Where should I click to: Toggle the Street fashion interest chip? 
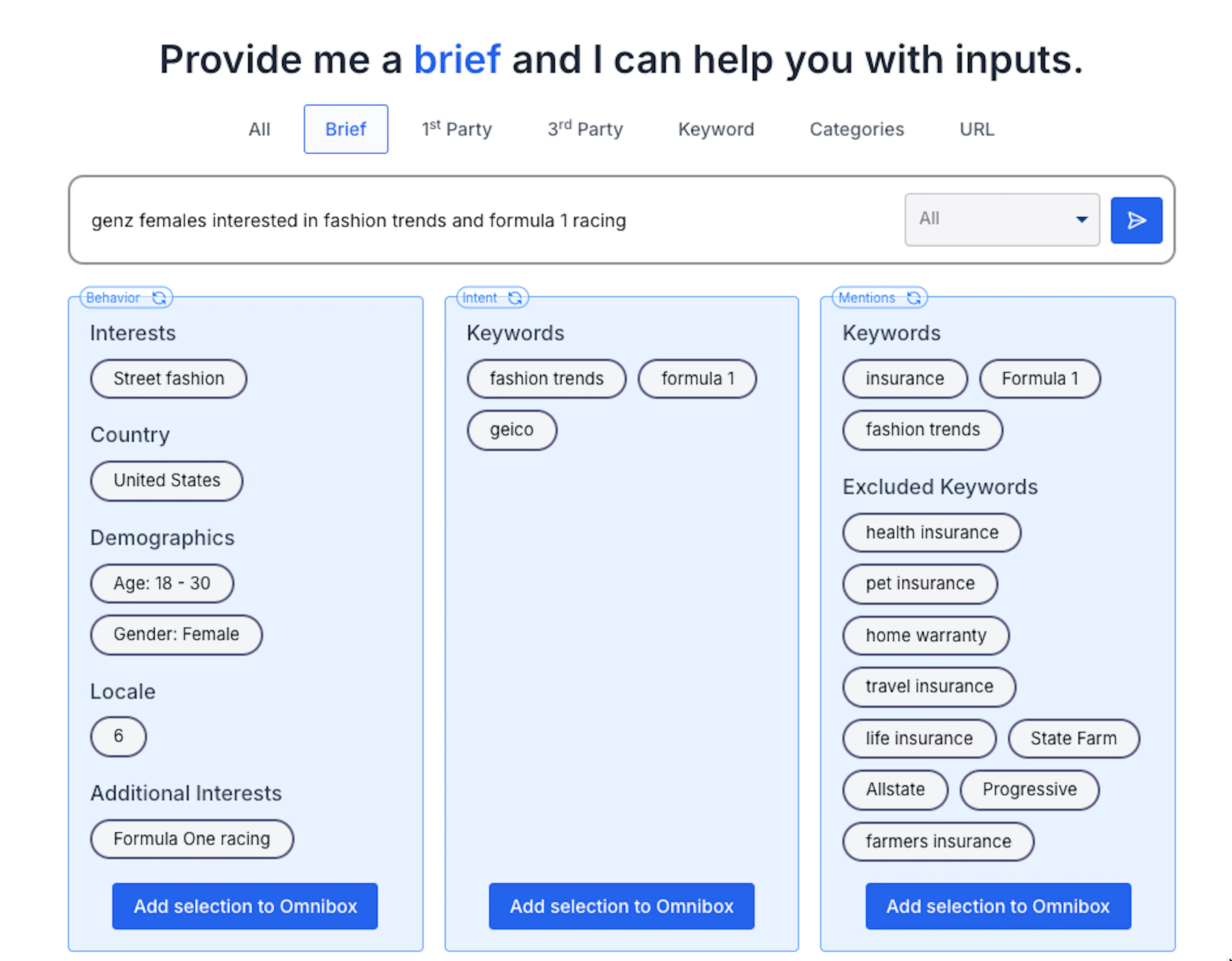[169, 379]
